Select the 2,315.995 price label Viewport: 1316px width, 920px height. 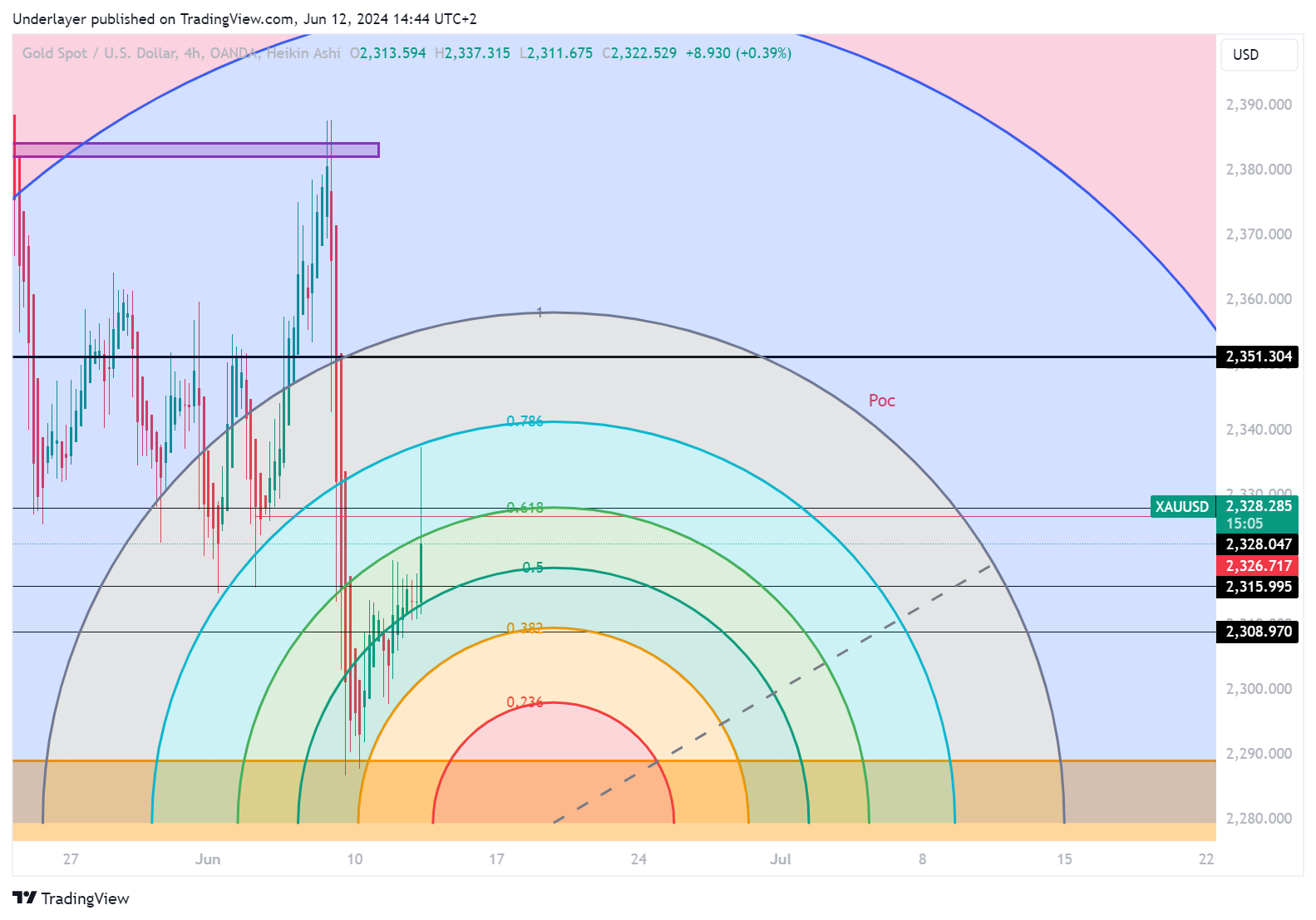1258,587
